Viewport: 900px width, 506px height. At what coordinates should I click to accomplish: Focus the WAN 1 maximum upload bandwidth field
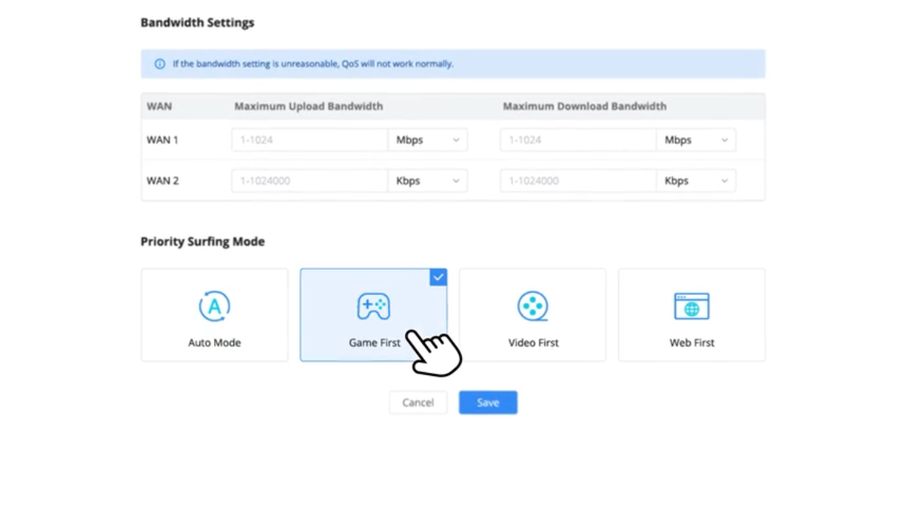(310, 140)
